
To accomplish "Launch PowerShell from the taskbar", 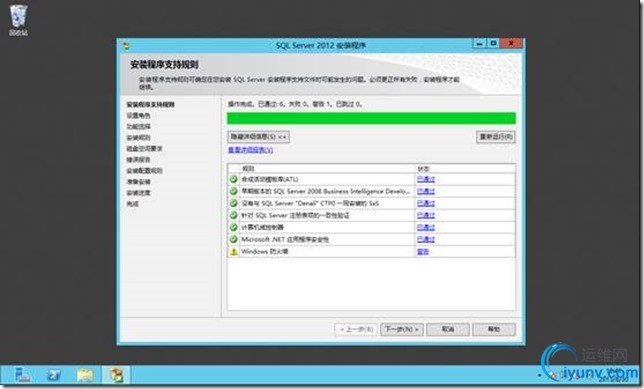I will point(54,375).
